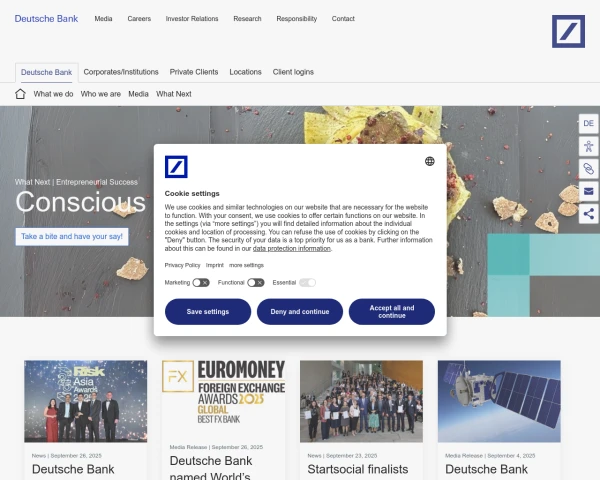The height and width of the screenshot is (480, 600).
Task: Open language globe in cookie dialog
Action: pos(429,161)
